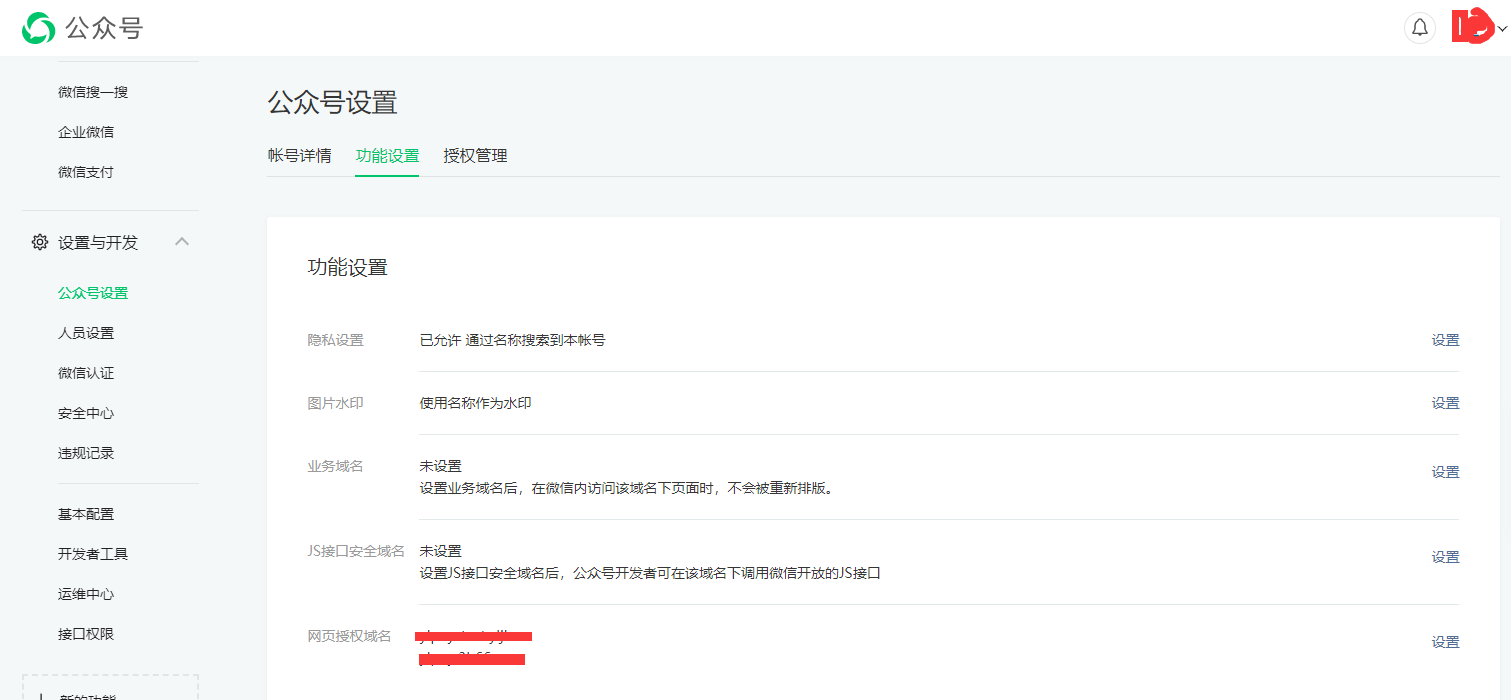The width and height of the screenshot is (1511, 700).
Task: Open 微信搜一搜 in the sidebar
Action: point(93,92)
